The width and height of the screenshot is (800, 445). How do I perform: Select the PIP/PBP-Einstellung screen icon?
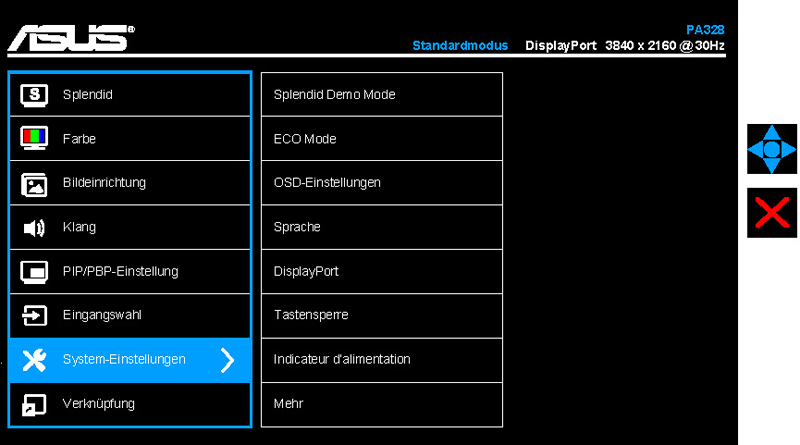(34, 271)
